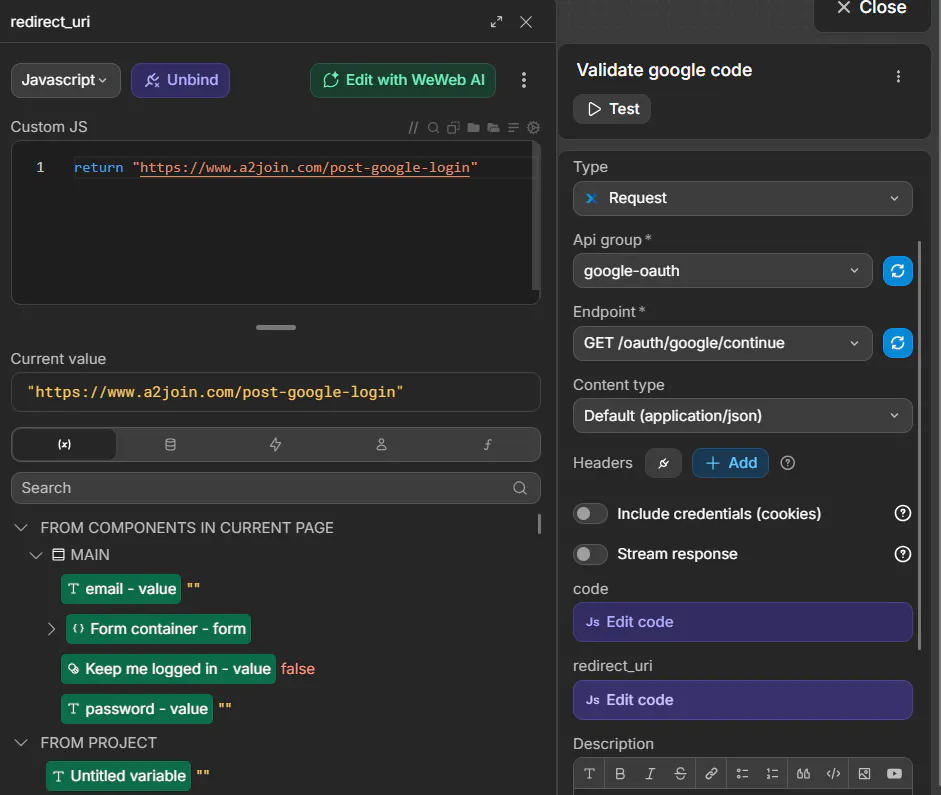The height and width of the screenshot is (795, 941).
Task: Click the search icon in Custom JS toolbar
Action: coord(433,127)
